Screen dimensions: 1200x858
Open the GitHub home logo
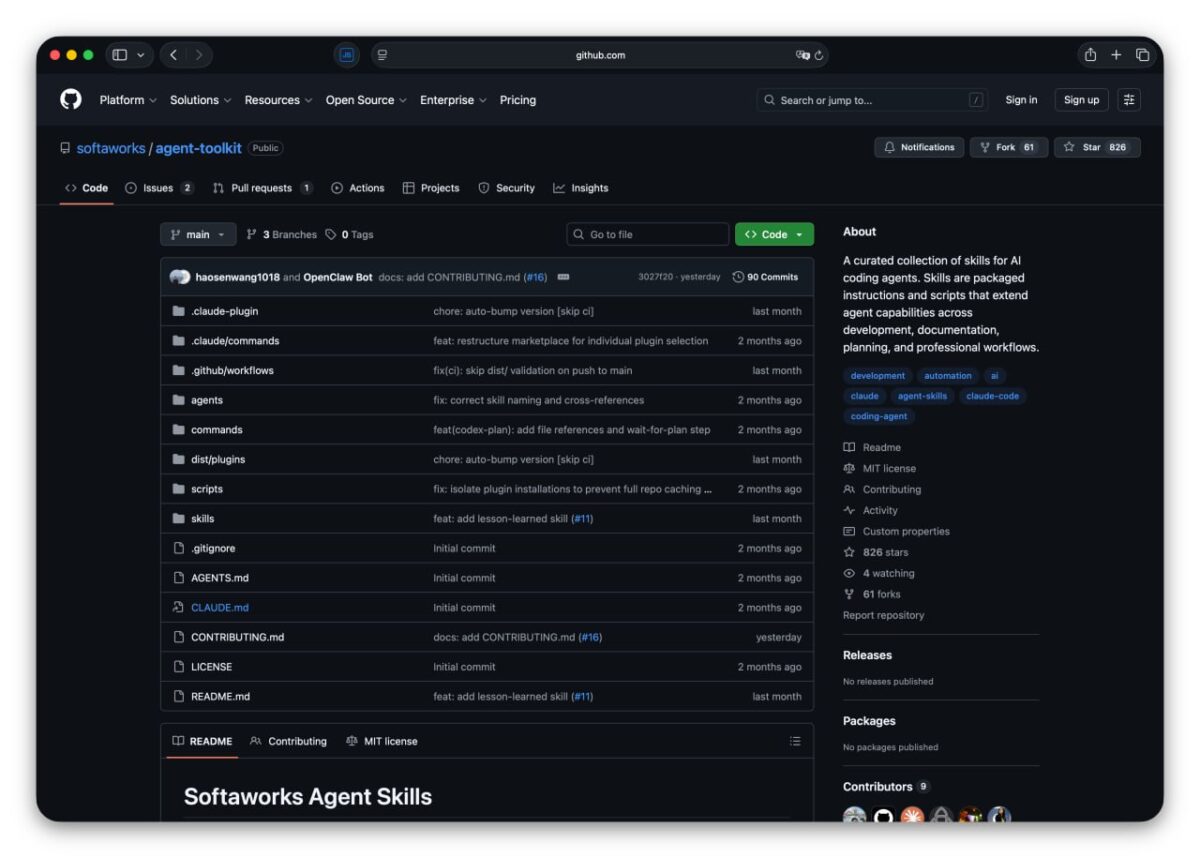pos(69,99)
